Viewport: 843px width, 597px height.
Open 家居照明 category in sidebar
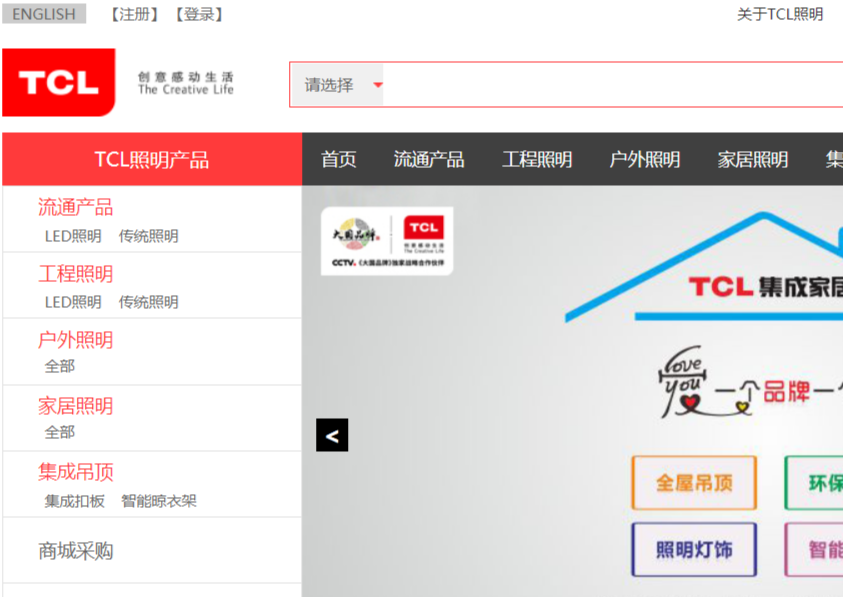[x=75, y=406]
